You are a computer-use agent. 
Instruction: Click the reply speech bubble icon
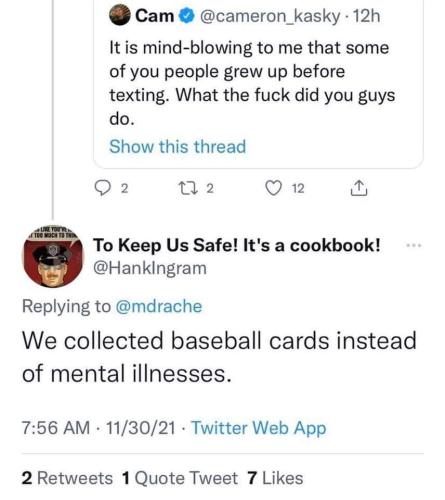[x=103, y=188]
